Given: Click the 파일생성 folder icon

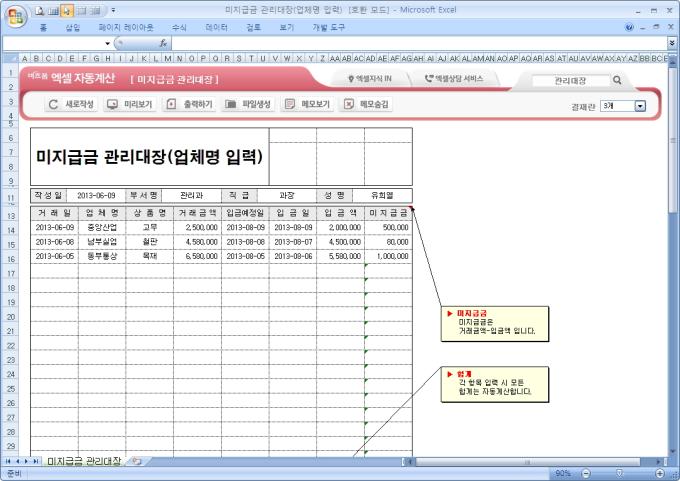Looking at the screenshot, I should tap(231, 104).
